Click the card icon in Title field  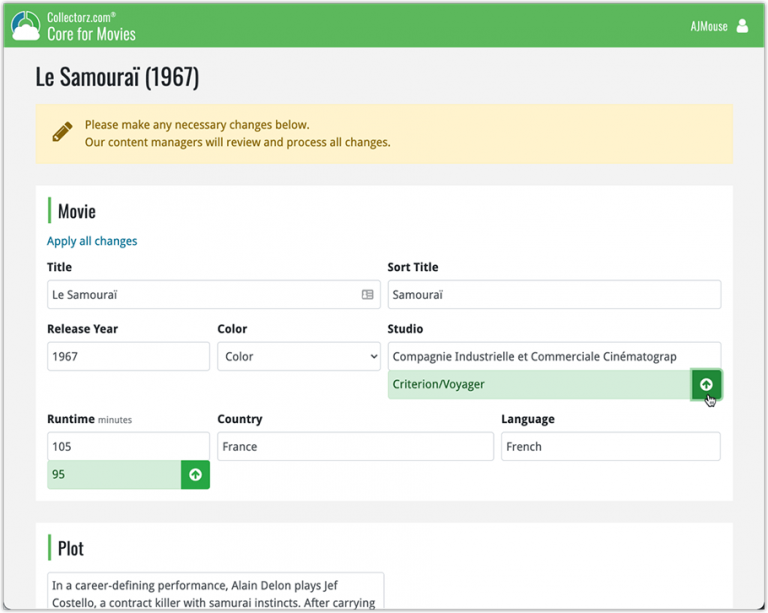pyautogui.click(x=367, y=294)
